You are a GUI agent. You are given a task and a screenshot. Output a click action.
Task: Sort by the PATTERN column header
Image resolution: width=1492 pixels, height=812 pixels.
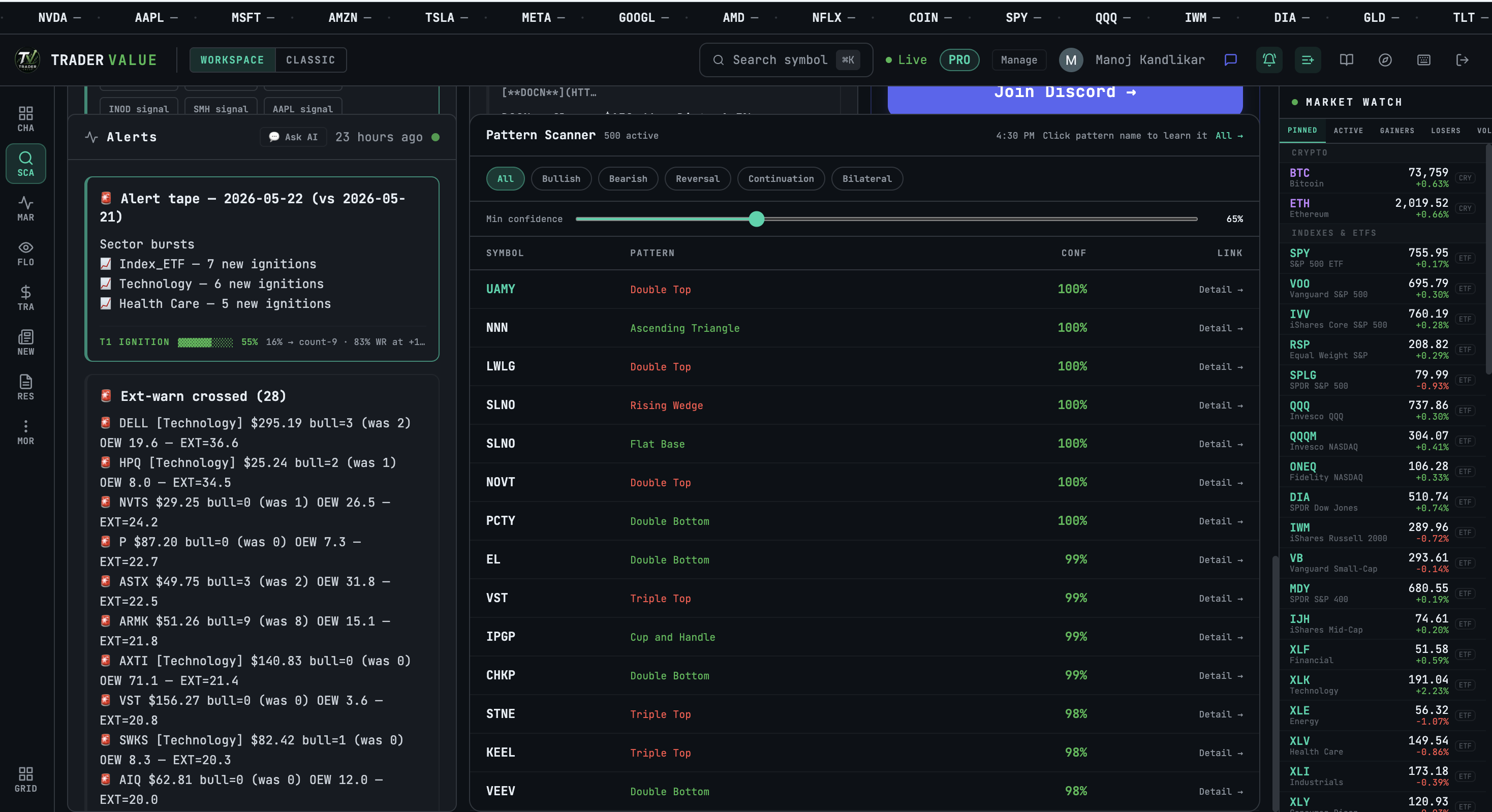tap(652, 253)
